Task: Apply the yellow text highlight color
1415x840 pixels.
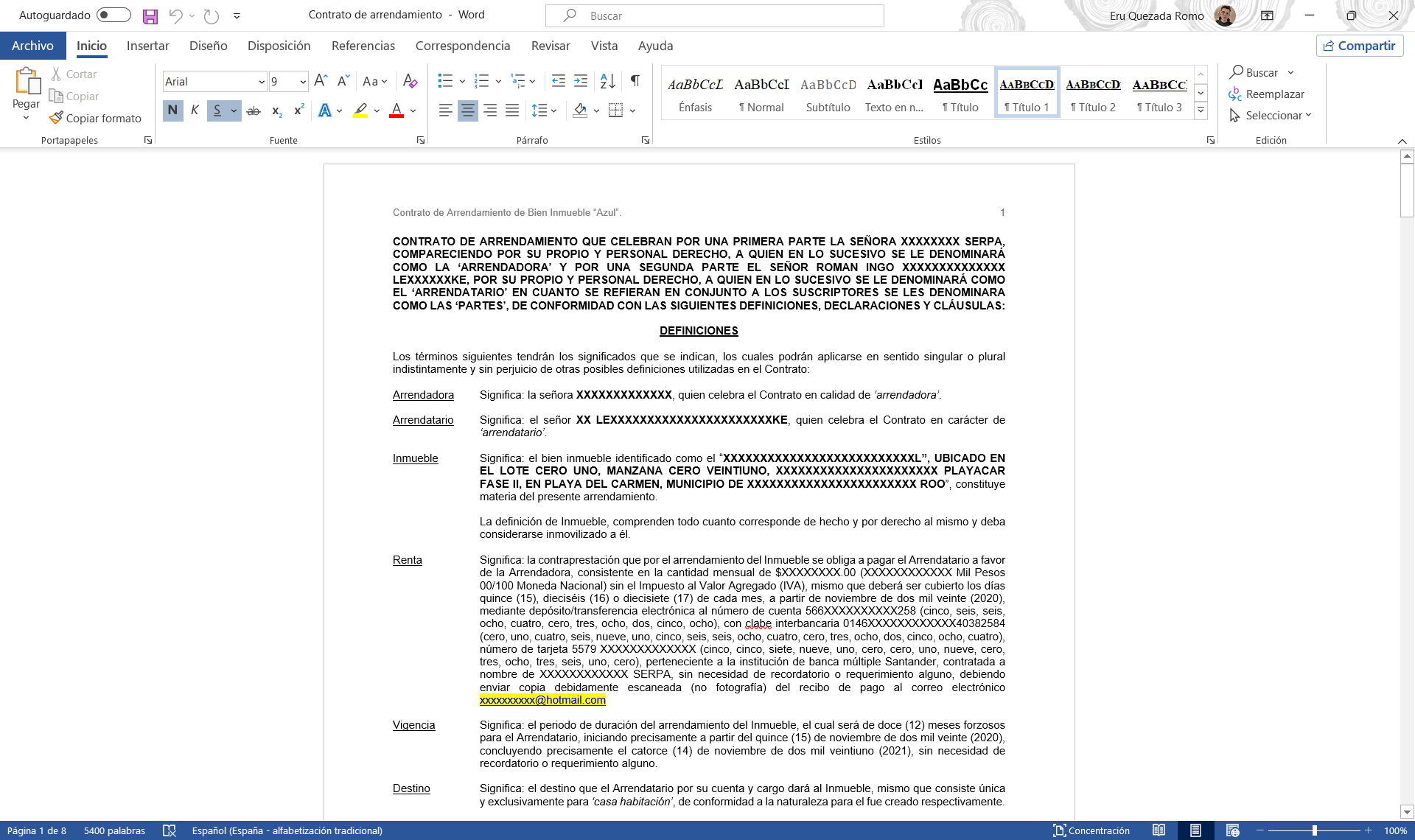Action: click(360, 111)
